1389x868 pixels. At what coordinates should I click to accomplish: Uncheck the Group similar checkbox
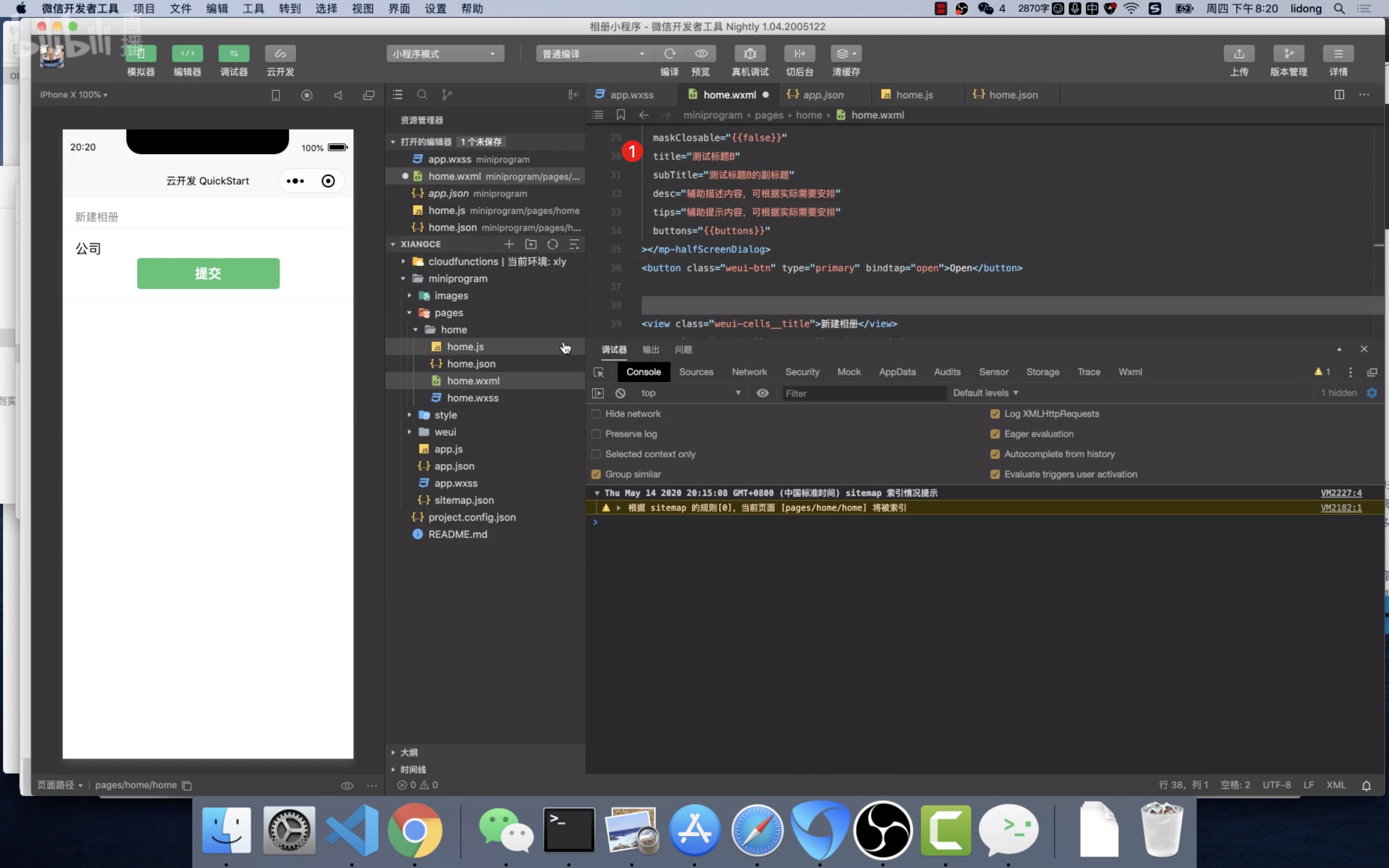coord(596,474)
